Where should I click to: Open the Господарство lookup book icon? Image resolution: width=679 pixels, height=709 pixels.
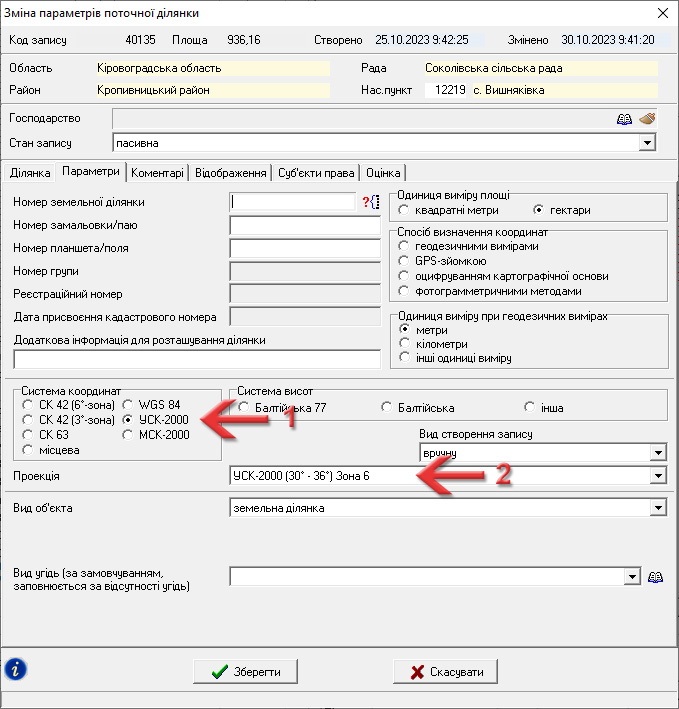624,119
